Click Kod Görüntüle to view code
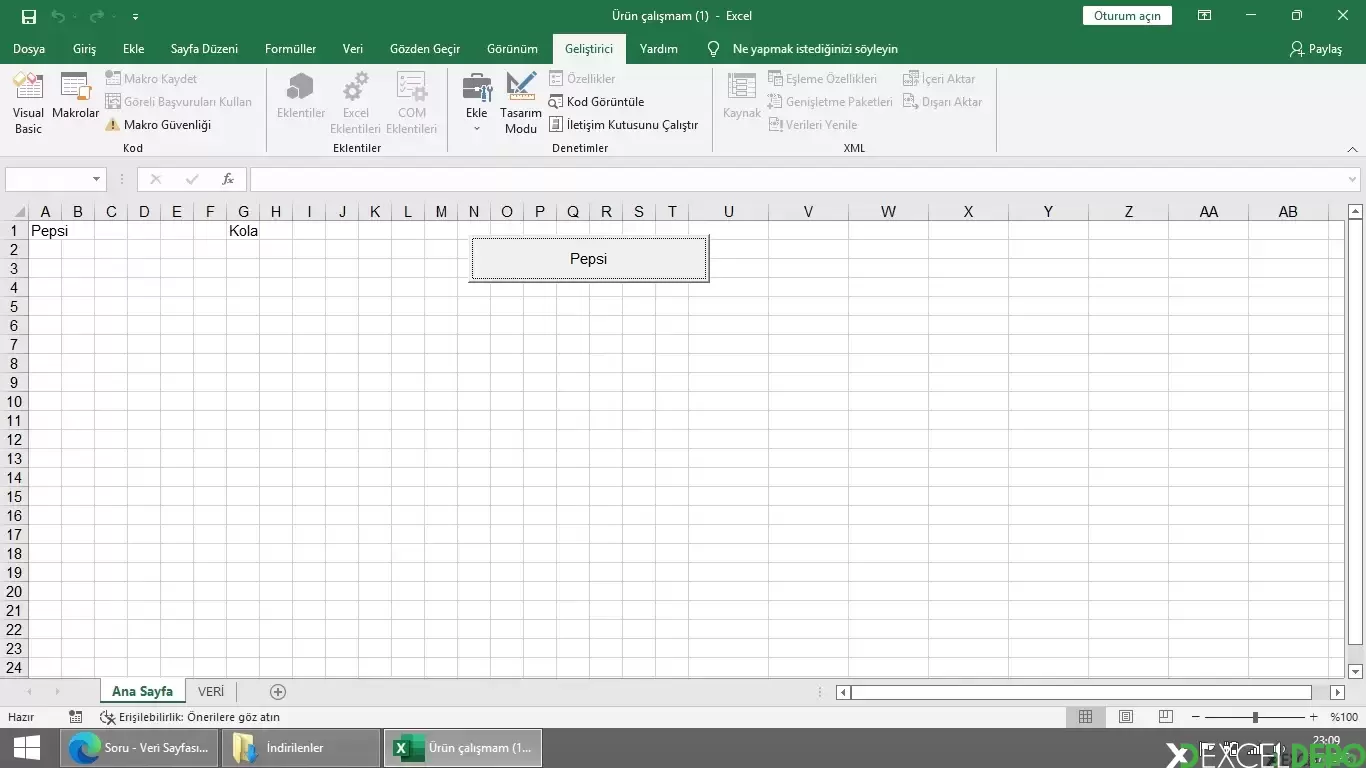1366x768 pixels. coord(597,102)
